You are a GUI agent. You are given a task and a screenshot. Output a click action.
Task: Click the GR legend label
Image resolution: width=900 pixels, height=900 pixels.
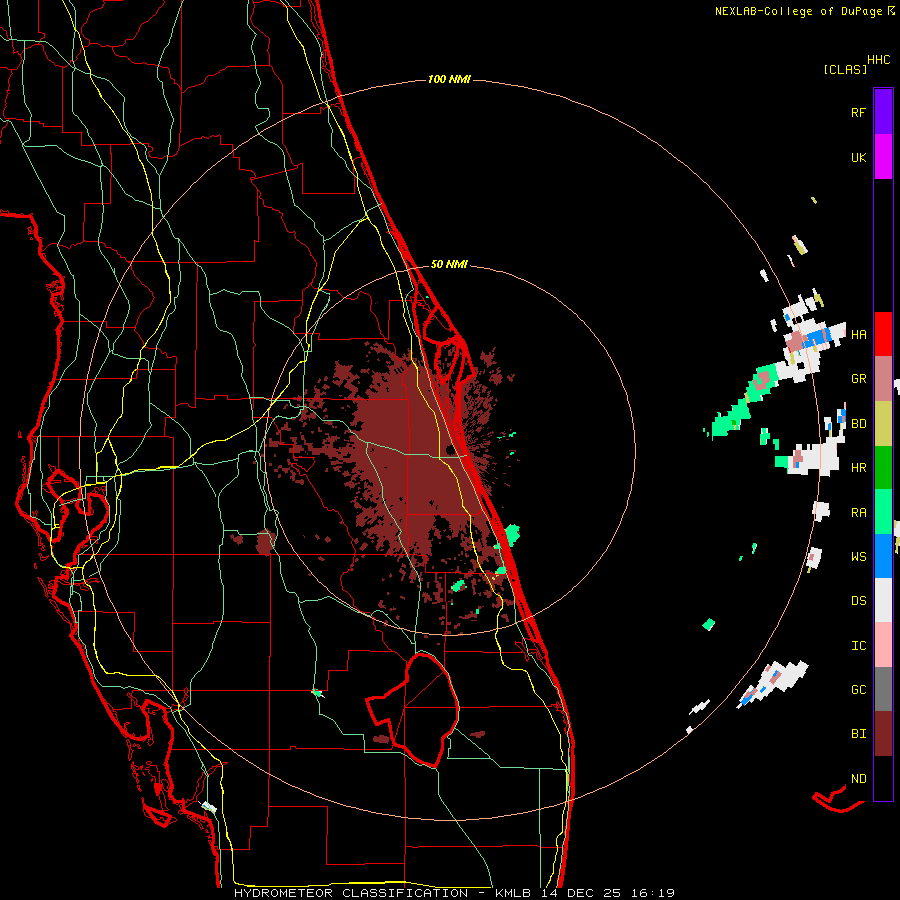[x=858, y=379]
